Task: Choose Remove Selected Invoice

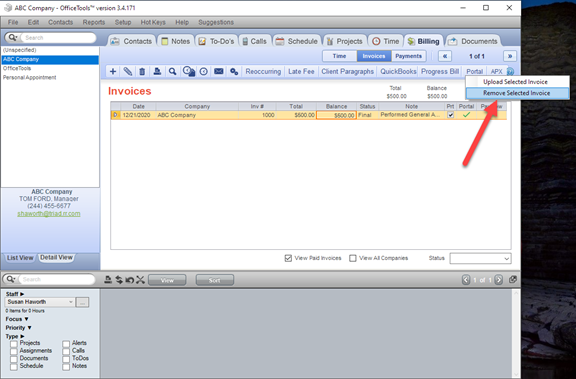Action: 517,93
